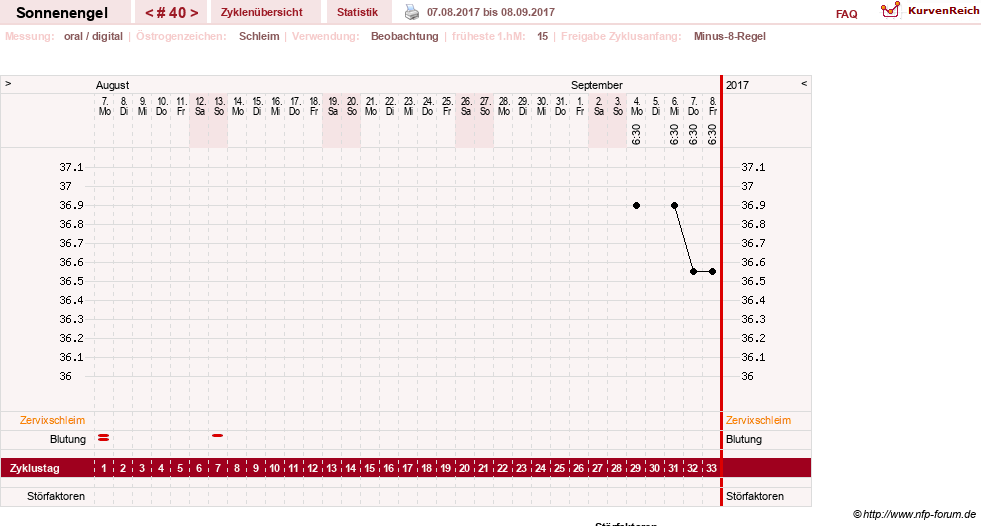
Task: Open the FAQ link
Action: pyautogui.click(x=846, y=14)
